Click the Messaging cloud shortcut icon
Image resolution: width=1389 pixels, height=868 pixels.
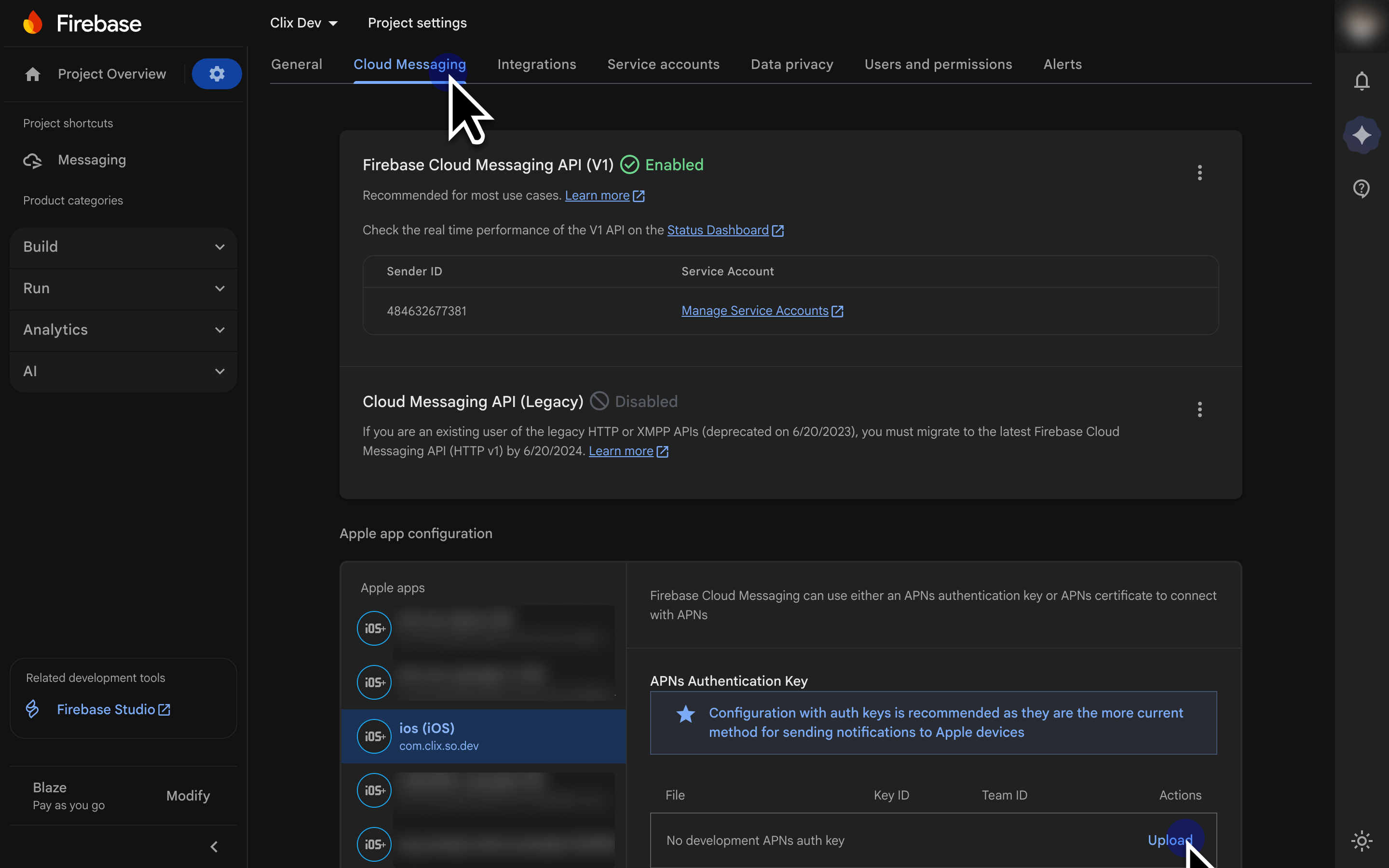33,161
